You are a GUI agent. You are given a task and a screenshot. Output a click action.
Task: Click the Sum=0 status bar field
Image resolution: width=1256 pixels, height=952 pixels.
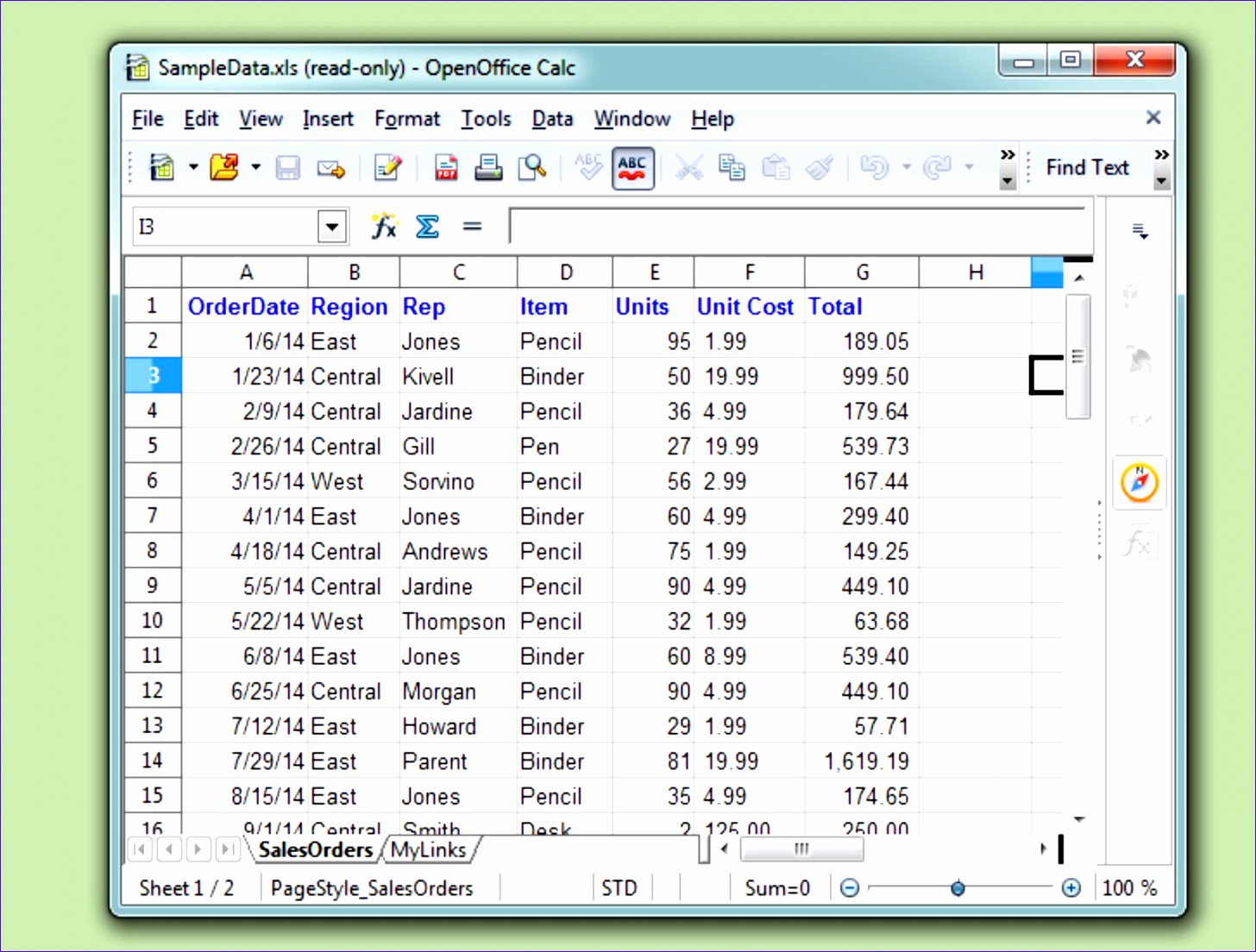click(x=777, y=888)
